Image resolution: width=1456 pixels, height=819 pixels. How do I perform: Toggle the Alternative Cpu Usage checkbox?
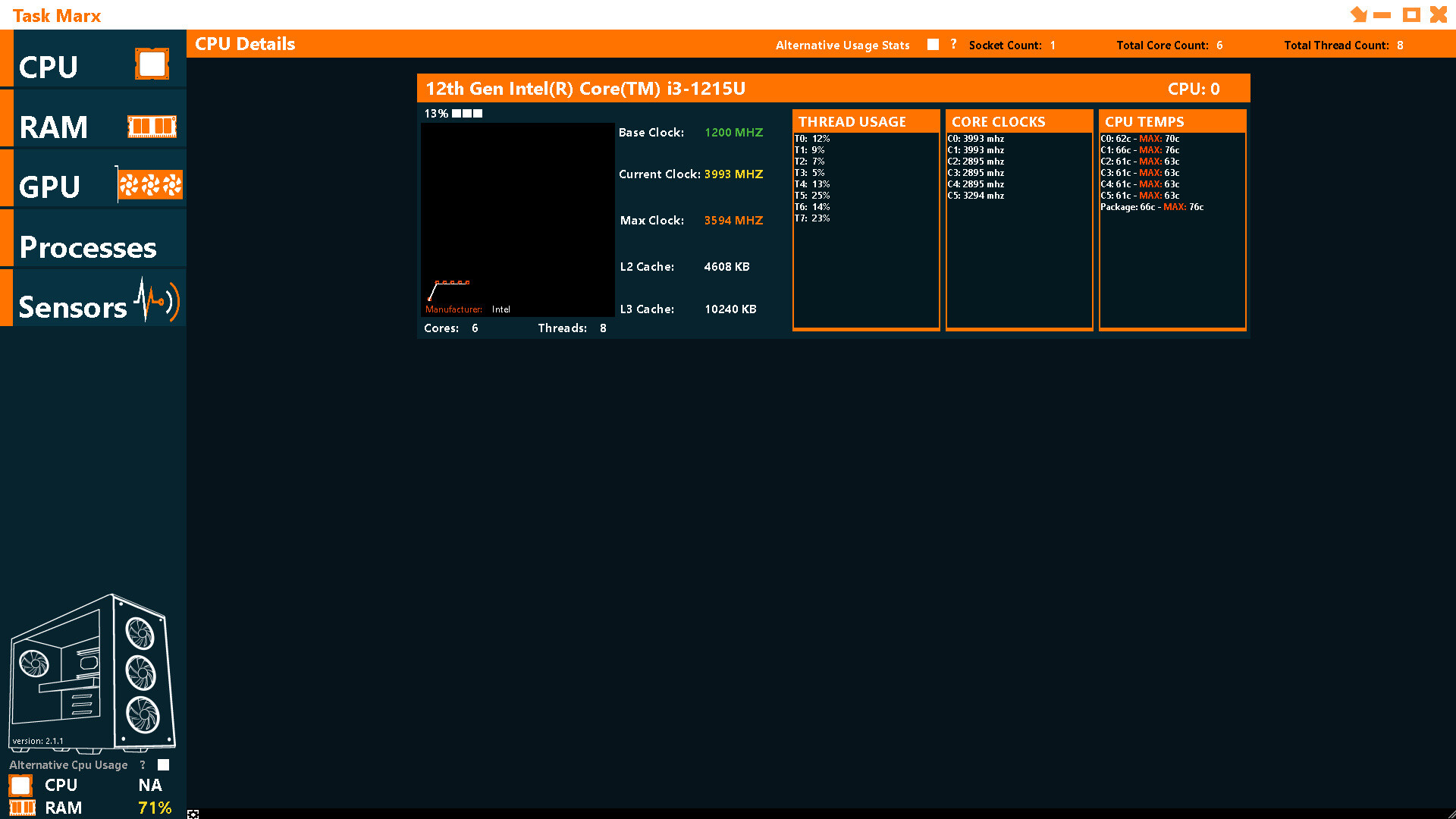163,765
